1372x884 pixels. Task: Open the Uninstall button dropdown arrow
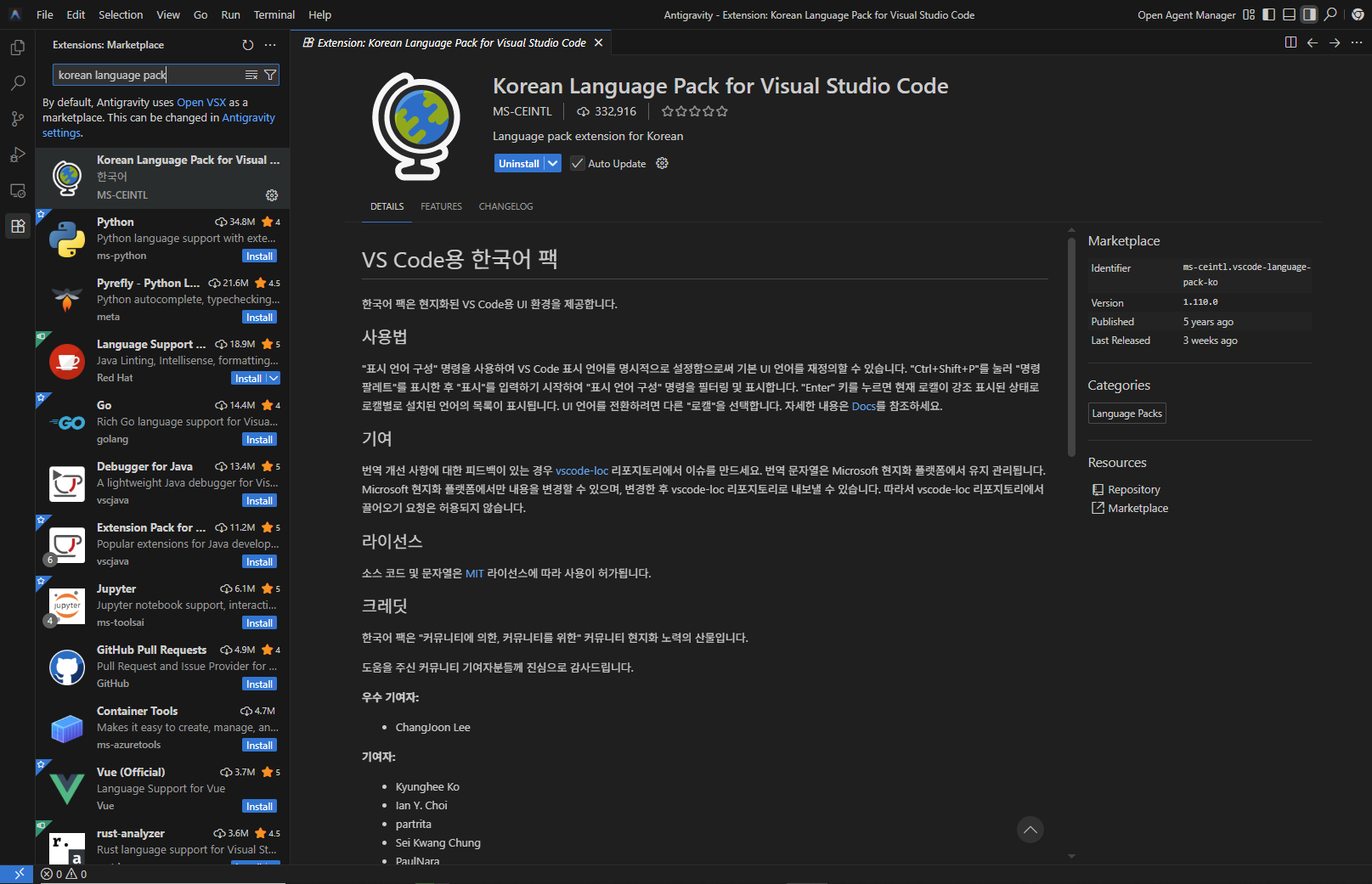pyautogui.click(x=553, y=163)
